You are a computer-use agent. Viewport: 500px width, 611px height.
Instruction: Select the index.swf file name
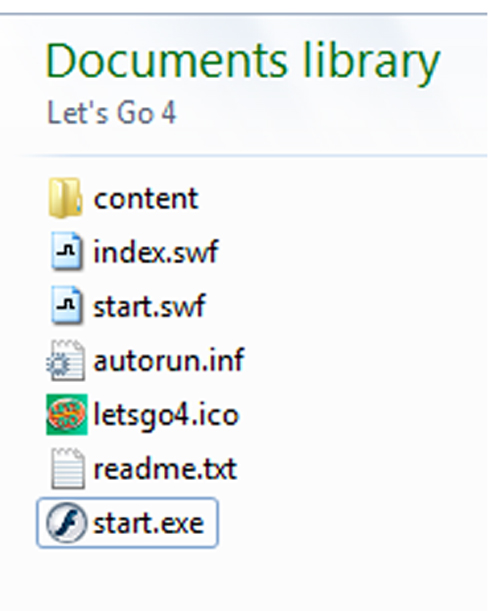(156, 252)
